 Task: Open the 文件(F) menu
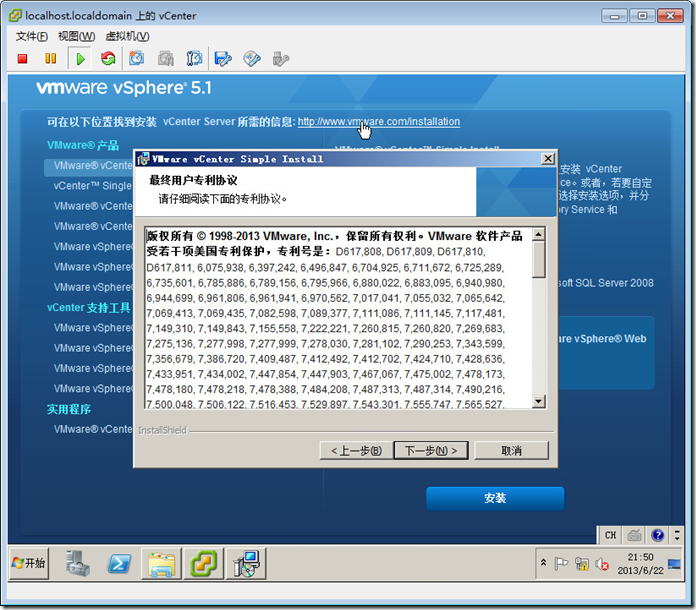point(32,36)
